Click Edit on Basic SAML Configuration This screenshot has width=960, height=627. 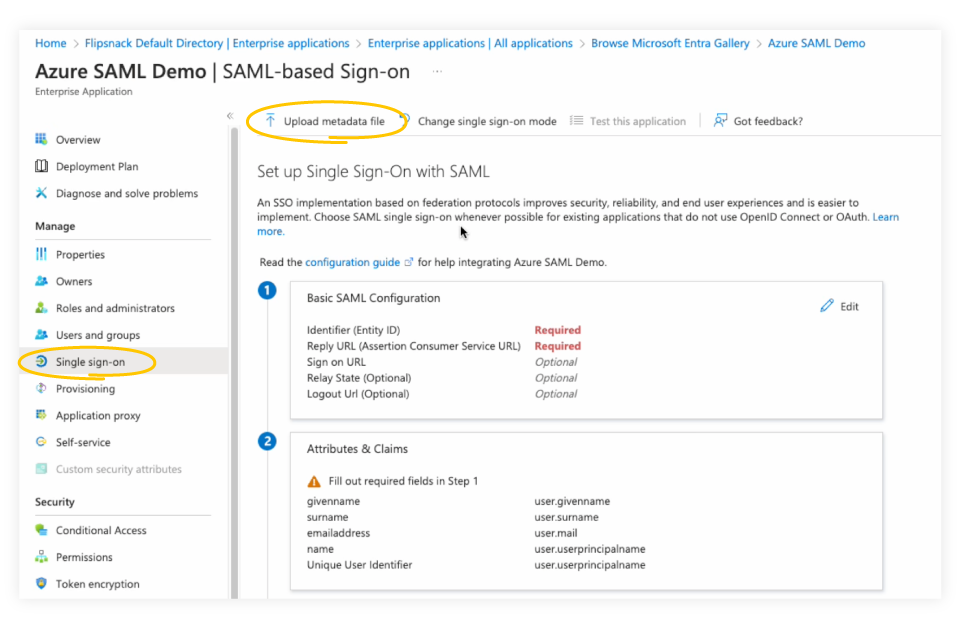pyautogui.click(x=839, y=305)
